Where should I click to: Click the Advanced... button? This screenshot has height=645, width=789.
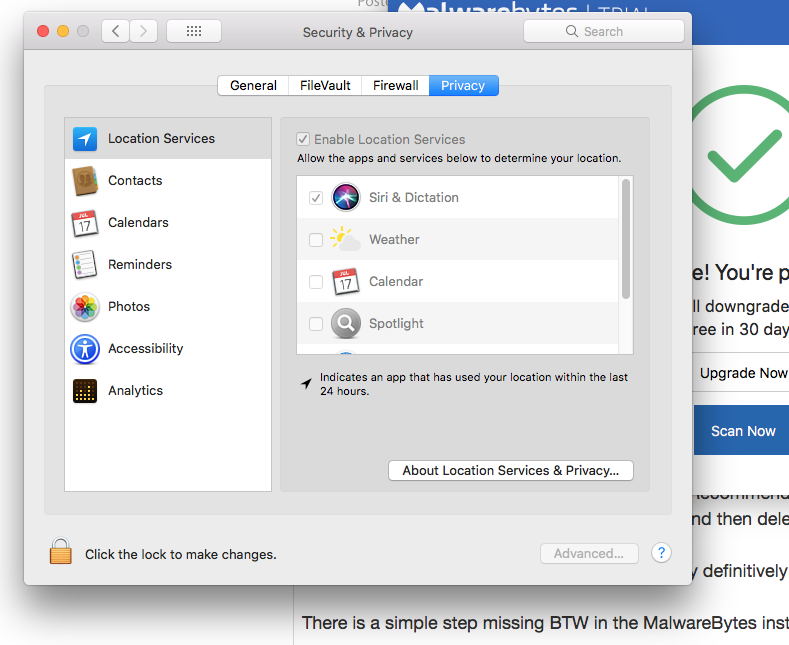tap(589, 553)
